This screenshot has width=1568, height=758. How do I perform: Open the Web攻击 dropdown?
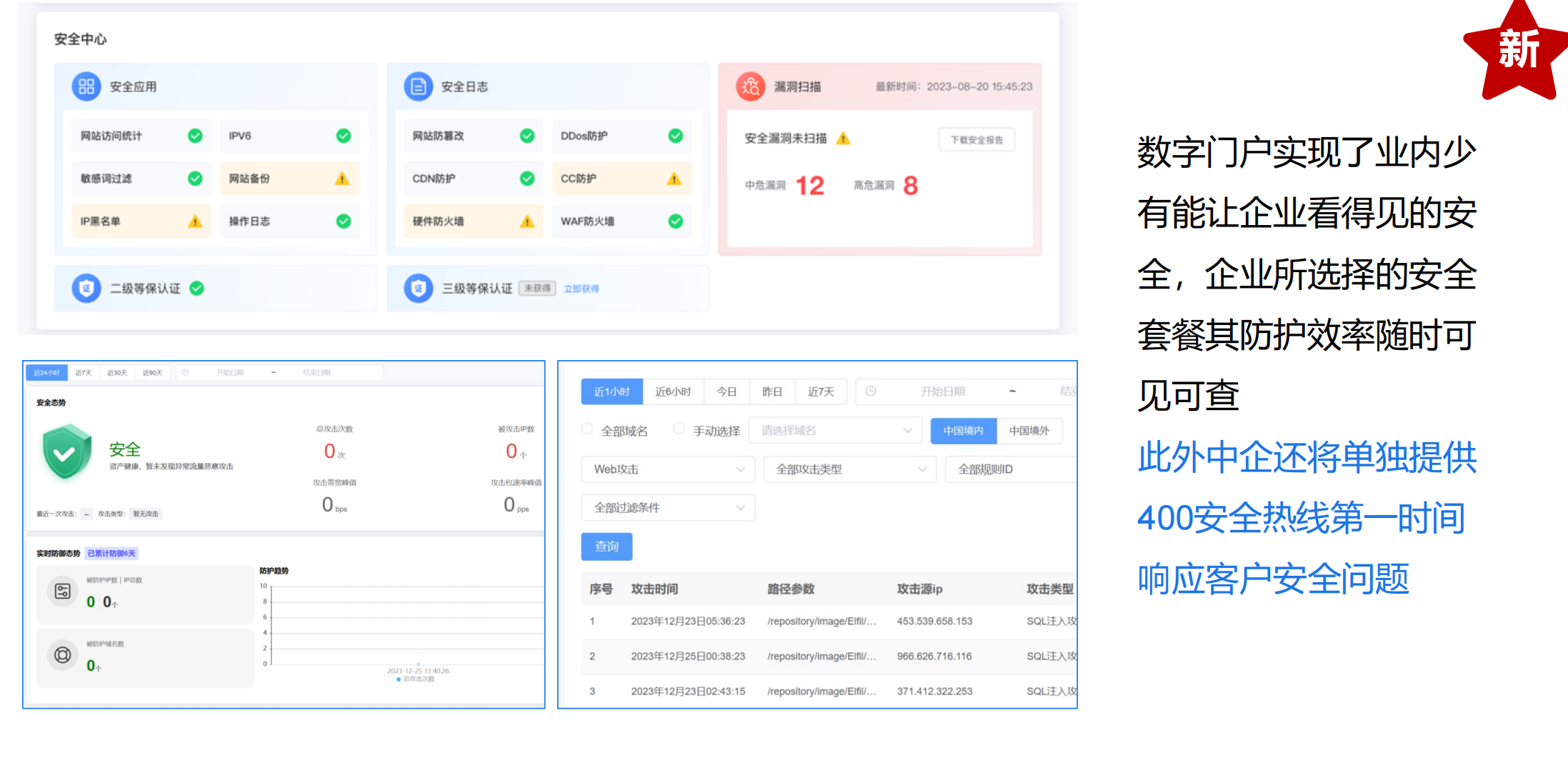(x=667, y=469)
